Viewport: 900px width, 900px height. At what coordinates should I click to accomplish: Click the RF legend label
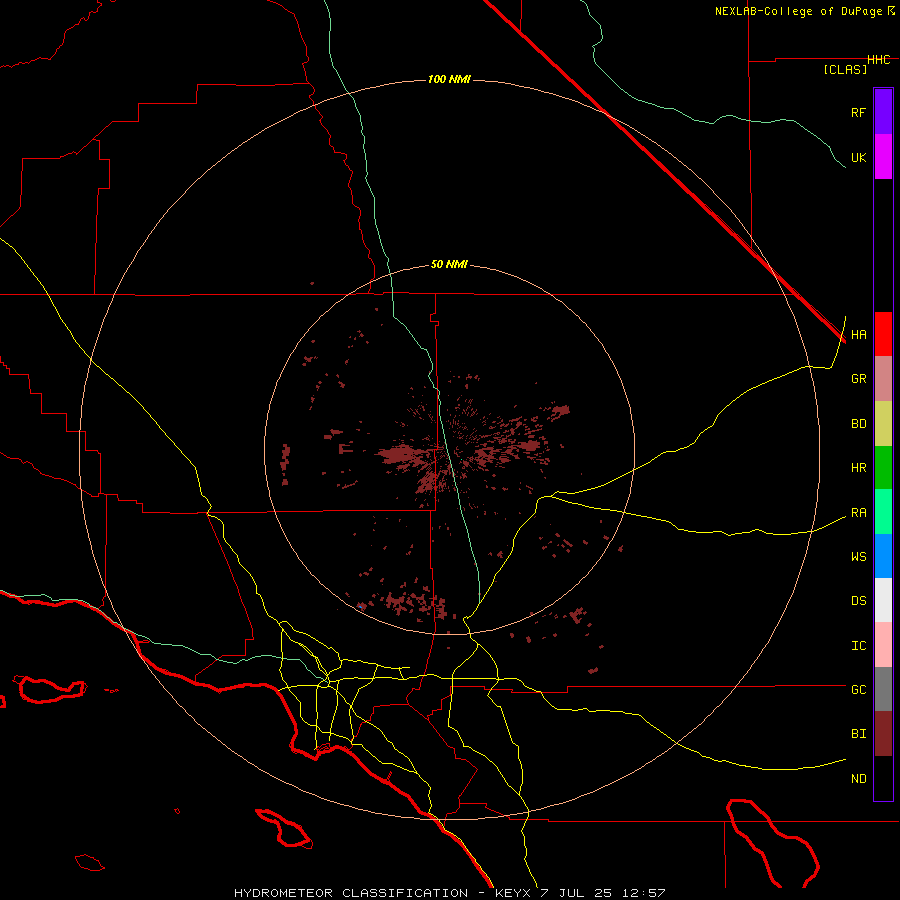[858, 112]
